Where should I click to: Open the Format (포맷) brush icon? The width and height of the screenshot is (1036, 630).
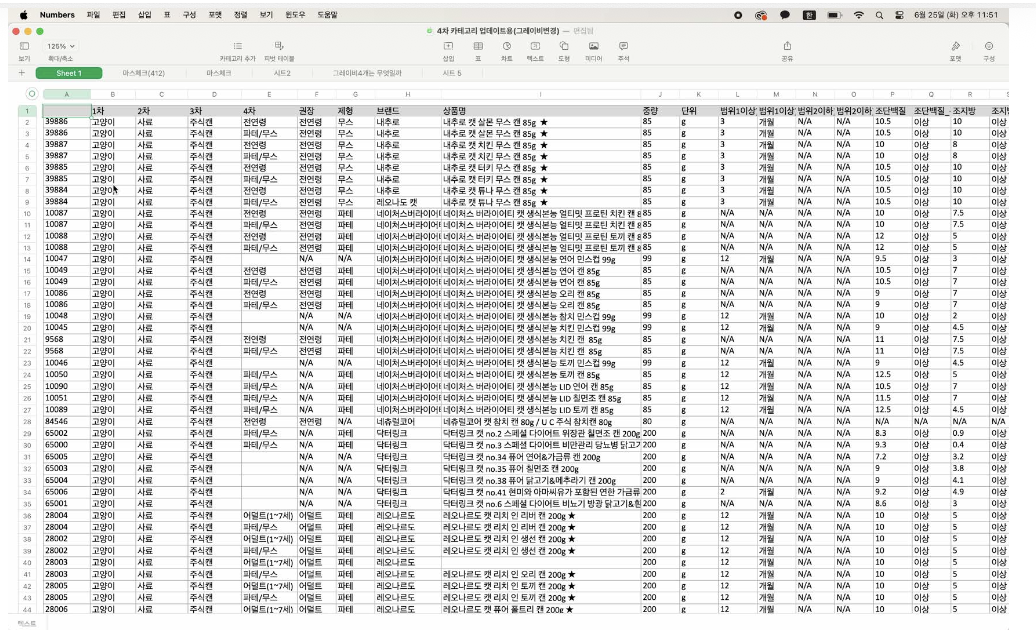(955, 46)
